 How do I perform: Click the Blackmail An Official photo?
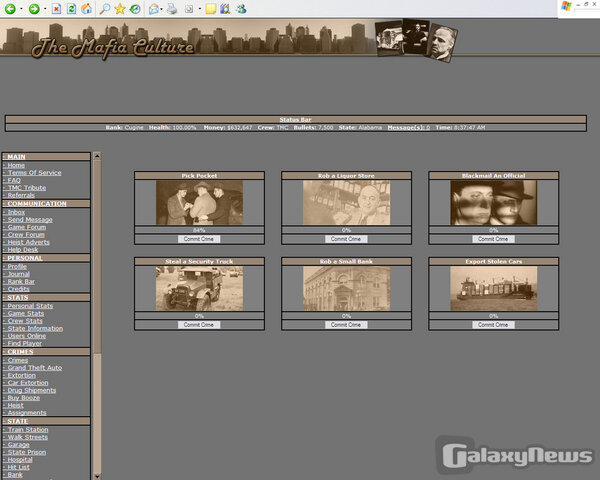coord(494,202)
